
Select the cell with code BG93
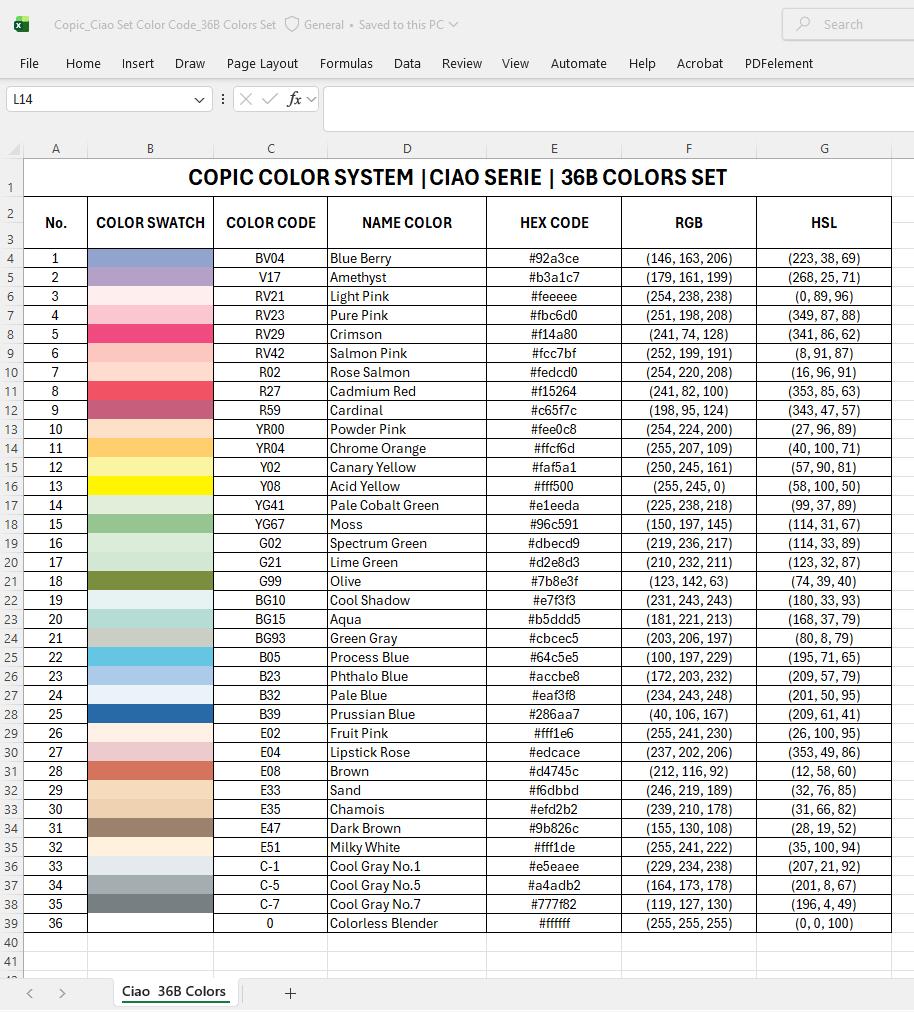(x=270, y=638)
